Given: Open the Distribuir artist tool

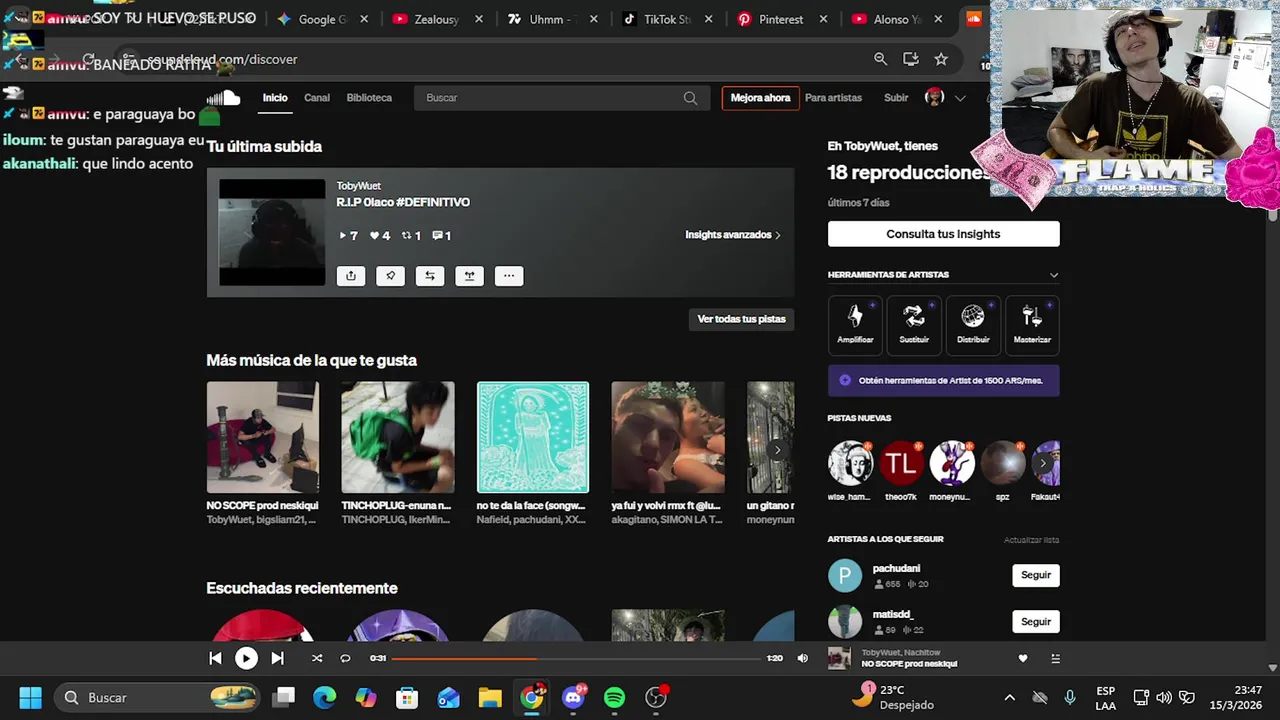Looking at the screenshot, I should (x=973, y=325).
